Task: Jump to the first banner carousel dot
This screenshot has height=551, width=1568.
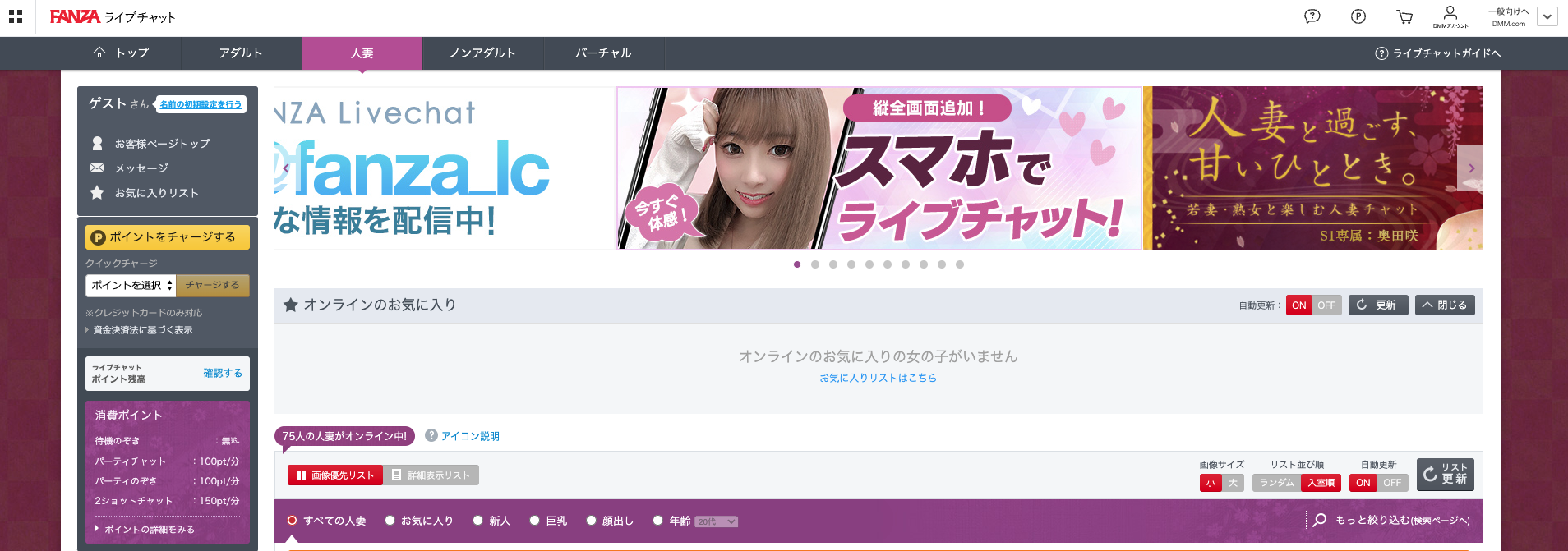Action: [797, 264]
